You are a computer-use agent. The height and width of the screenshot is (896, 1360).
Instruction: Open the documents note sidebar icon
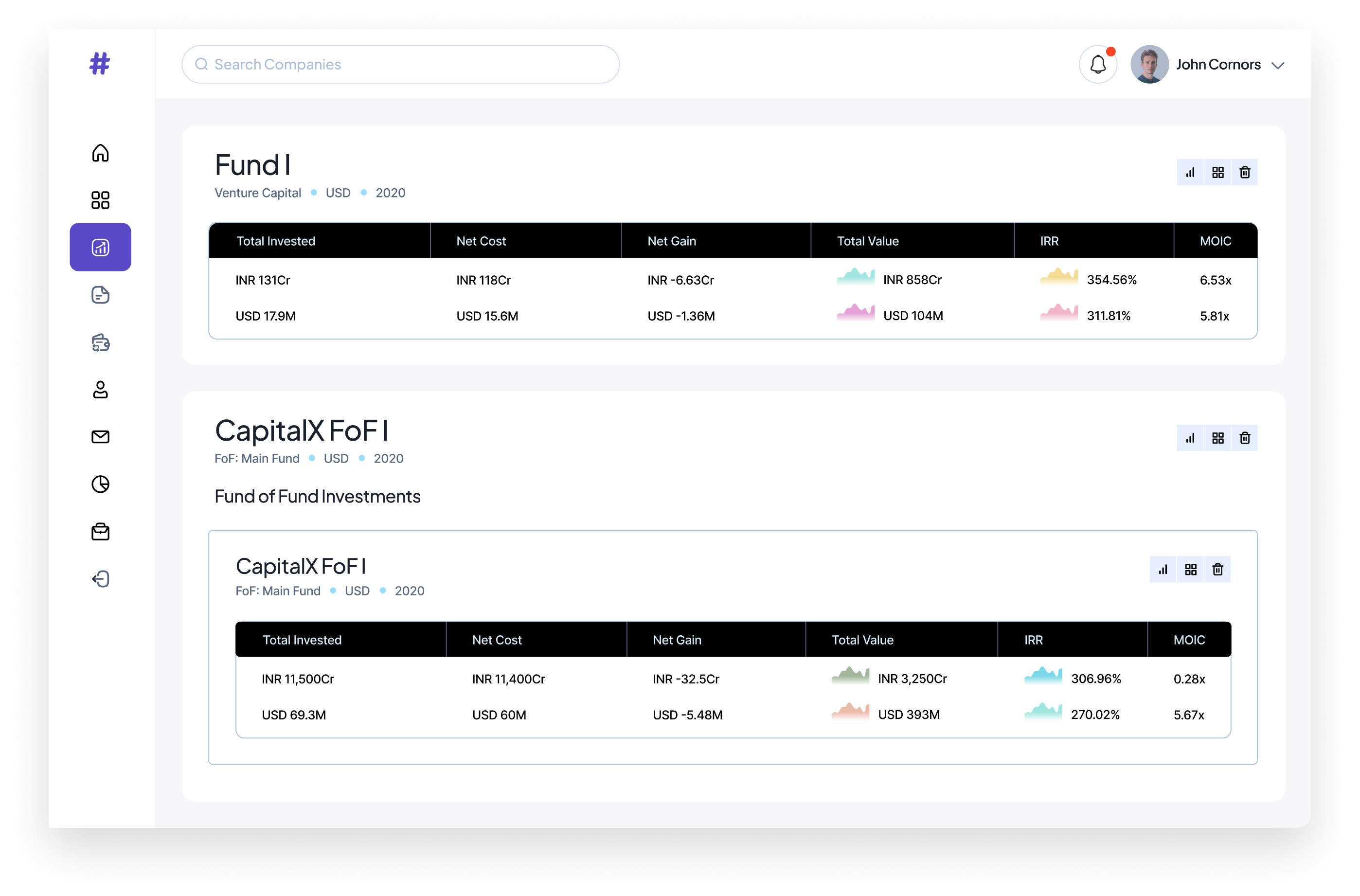pyautogui.click(x=101, y=295)
